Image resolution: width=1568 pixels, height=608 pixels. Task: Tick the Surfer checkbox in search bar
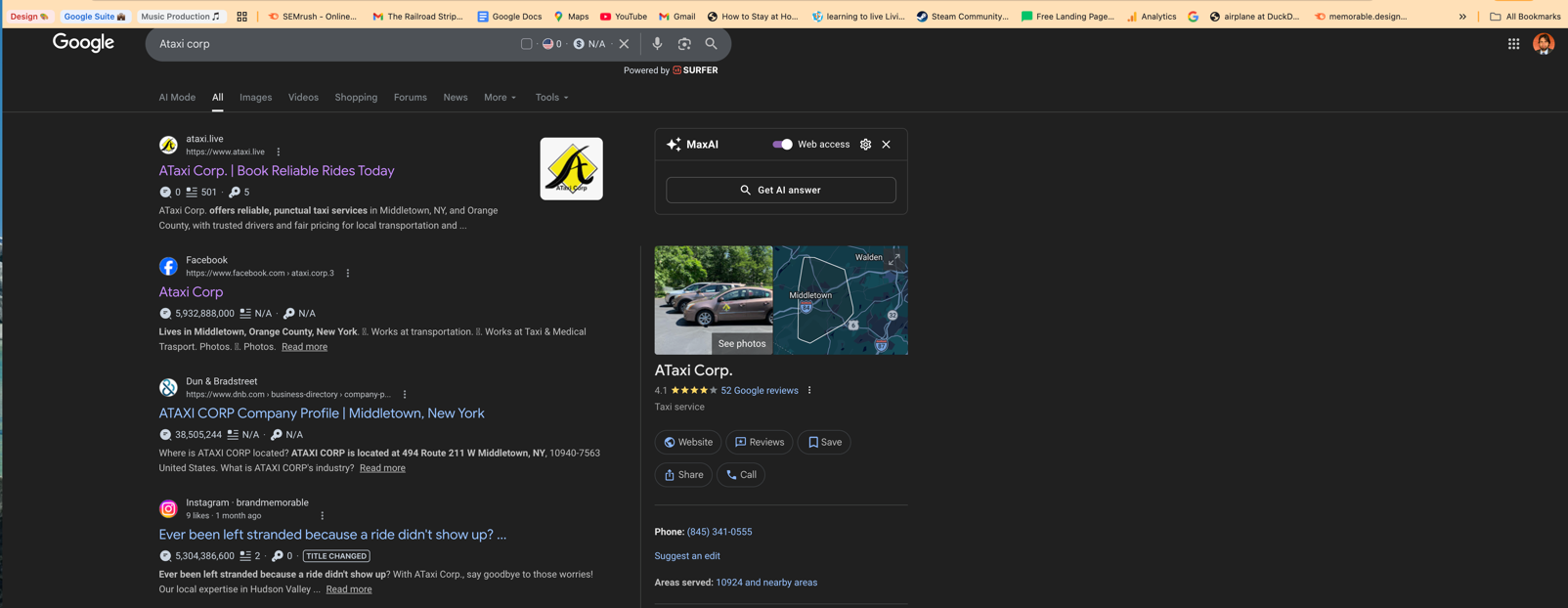(x=527, y=44)
